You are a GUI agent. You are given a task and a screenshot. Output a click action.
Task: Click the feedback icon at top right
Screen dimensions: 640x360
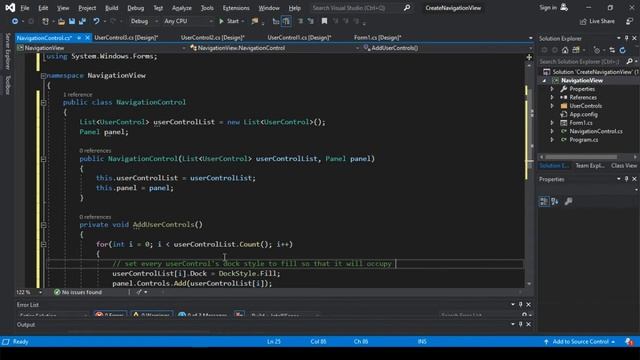click(x=629, y=21)
